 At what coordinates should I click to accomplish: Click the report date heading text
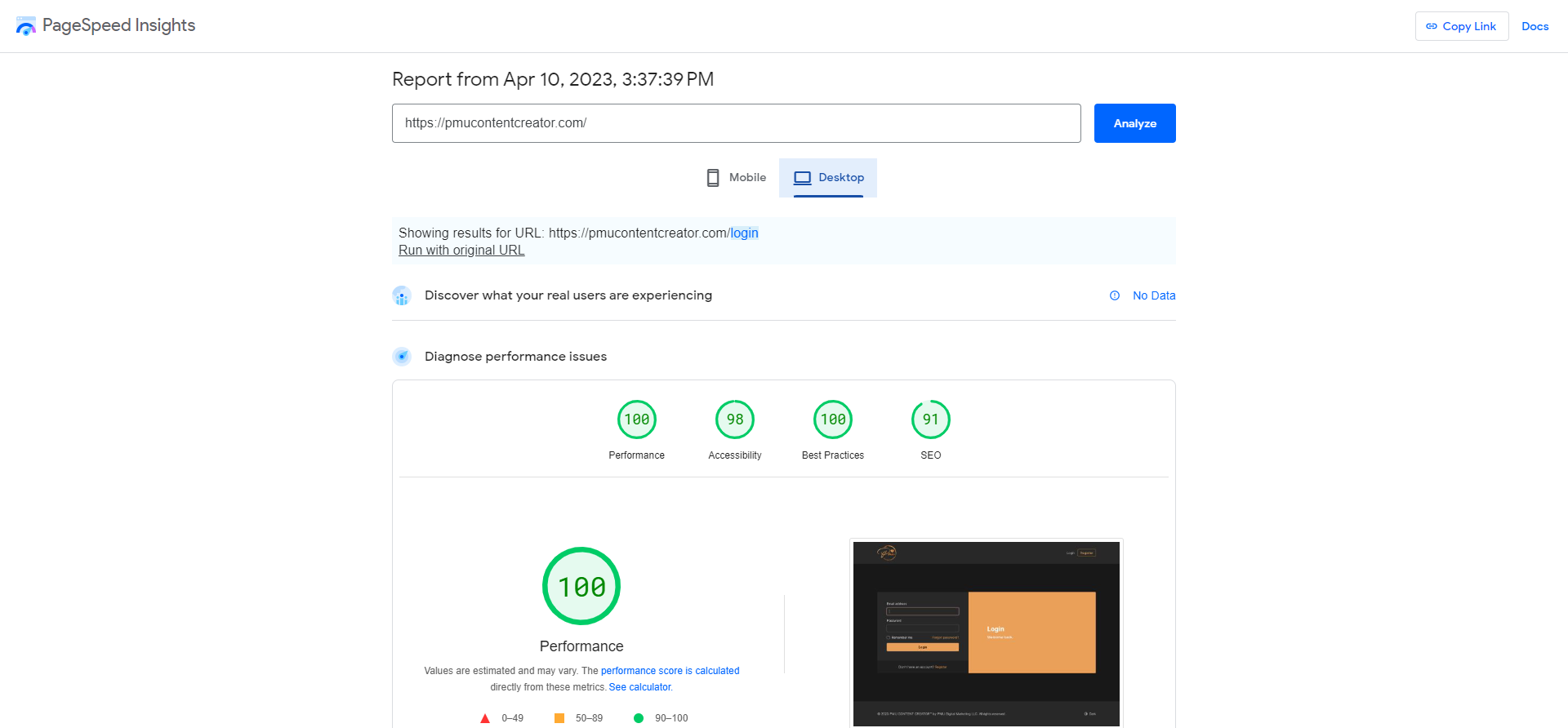(x=553, y=79)
